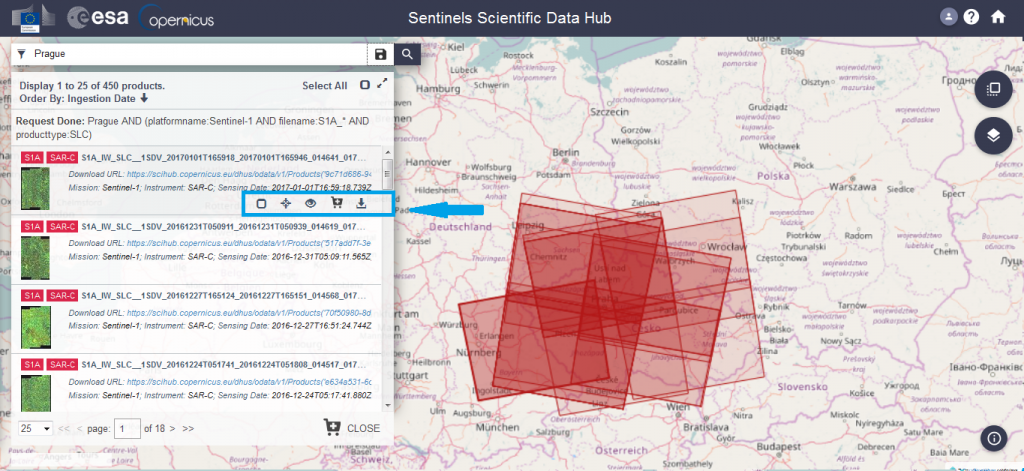Download the first product via arrow icon
The image size is (1024, 471).
tap(361, 204)
